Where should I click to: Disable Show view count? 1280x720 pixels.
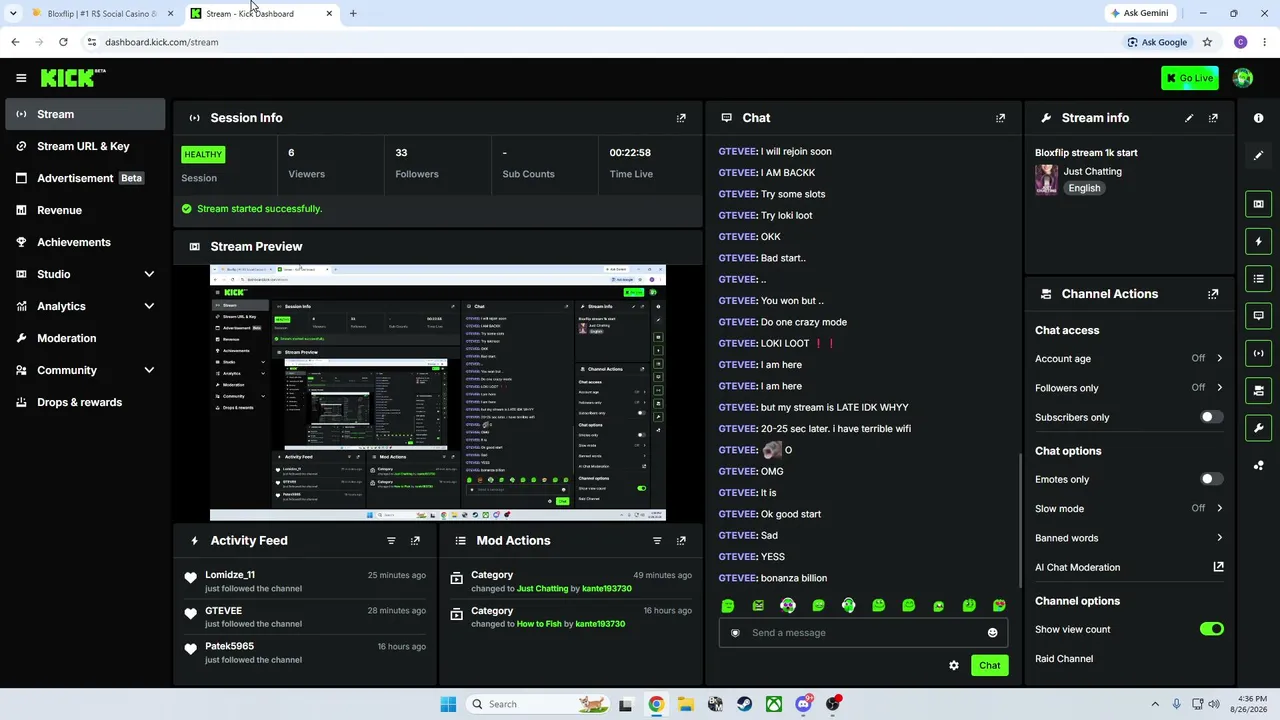pyautogui.click(x=1211, y=629)
